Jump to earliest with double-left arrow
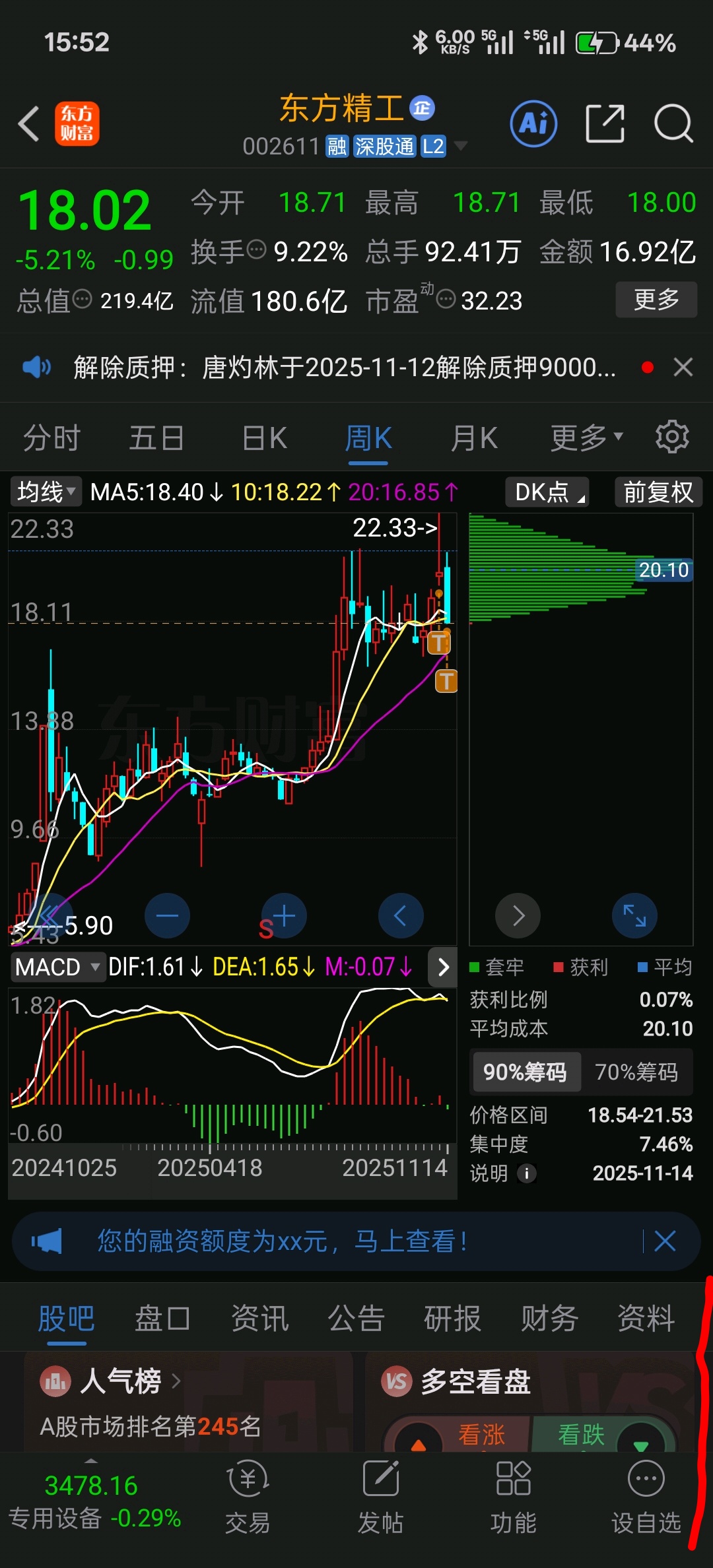The height and width of the screenshot is (1568, 713). (x=50, y=915)
